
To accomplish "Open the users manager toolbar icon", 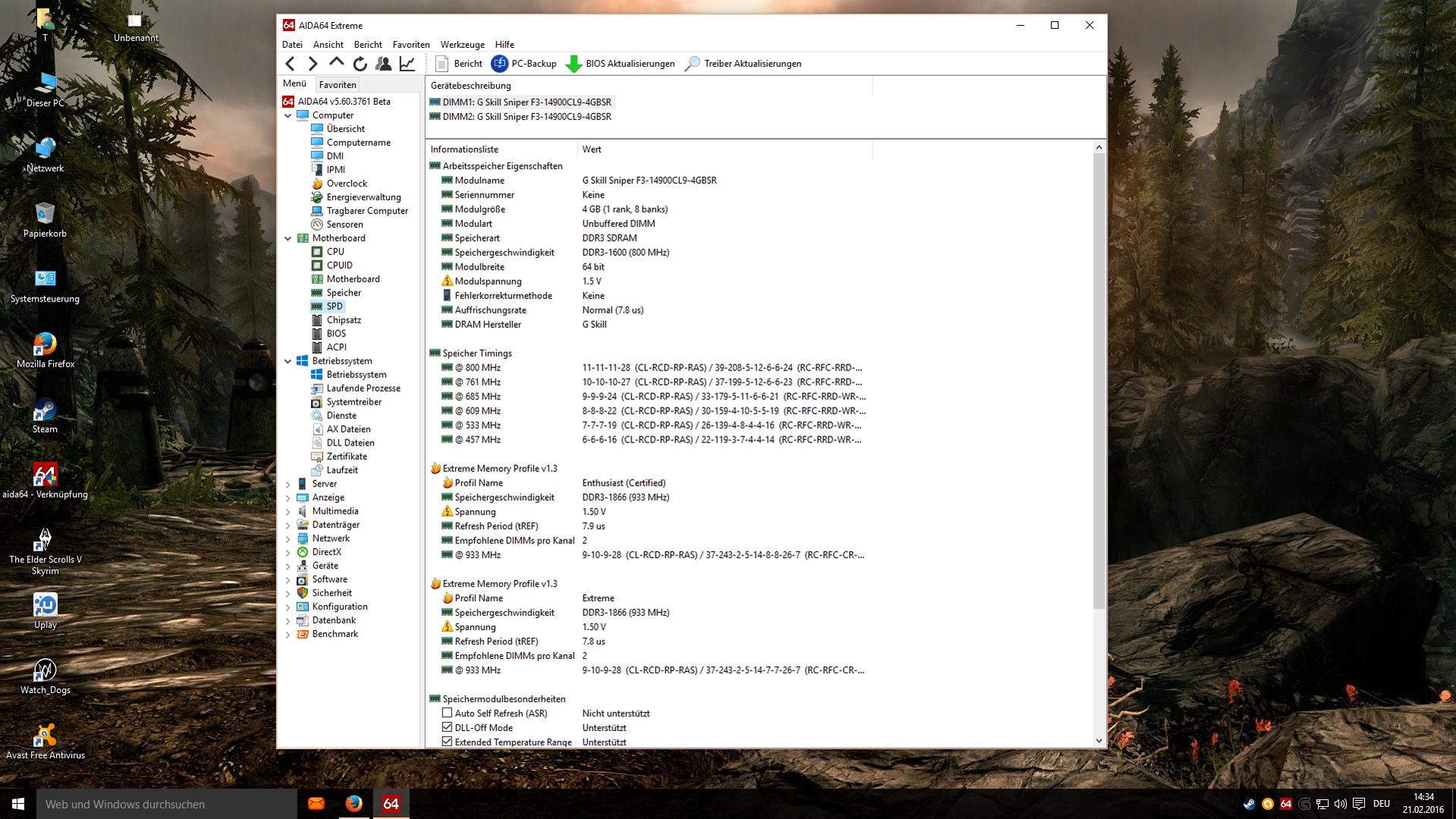I will [x=384, y=64].
